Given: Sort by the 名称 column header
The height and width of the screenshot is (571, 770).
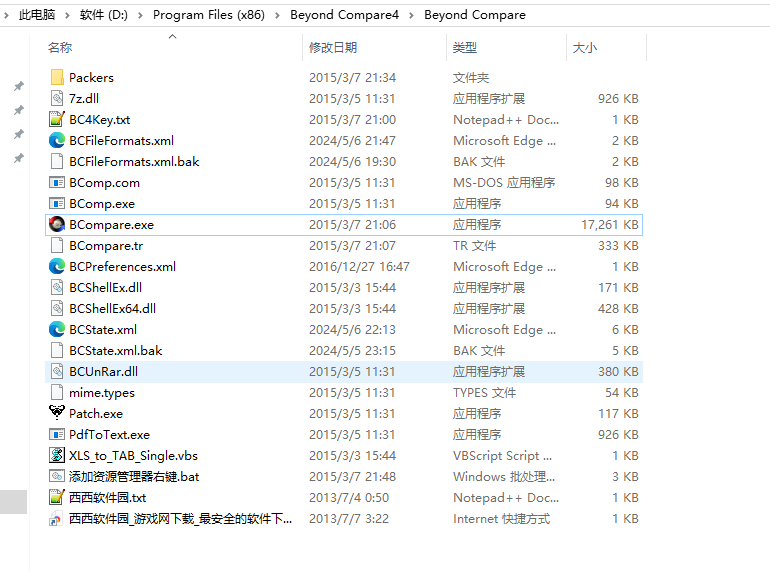Looking at the screenshot, I should pyautogui.click(x=60, y=48).
